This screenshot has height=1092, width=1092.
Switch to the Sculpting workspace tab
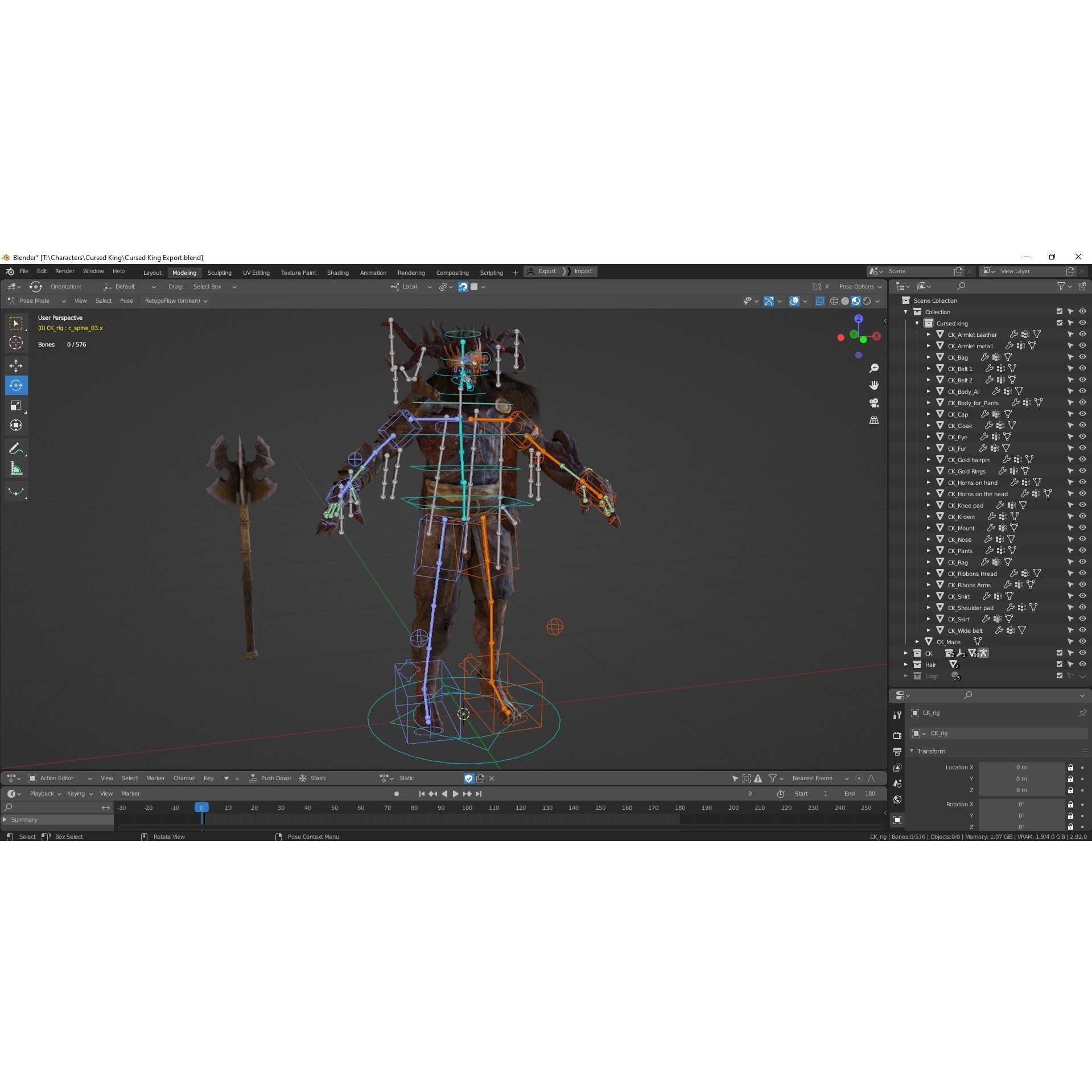pos(220,272)
